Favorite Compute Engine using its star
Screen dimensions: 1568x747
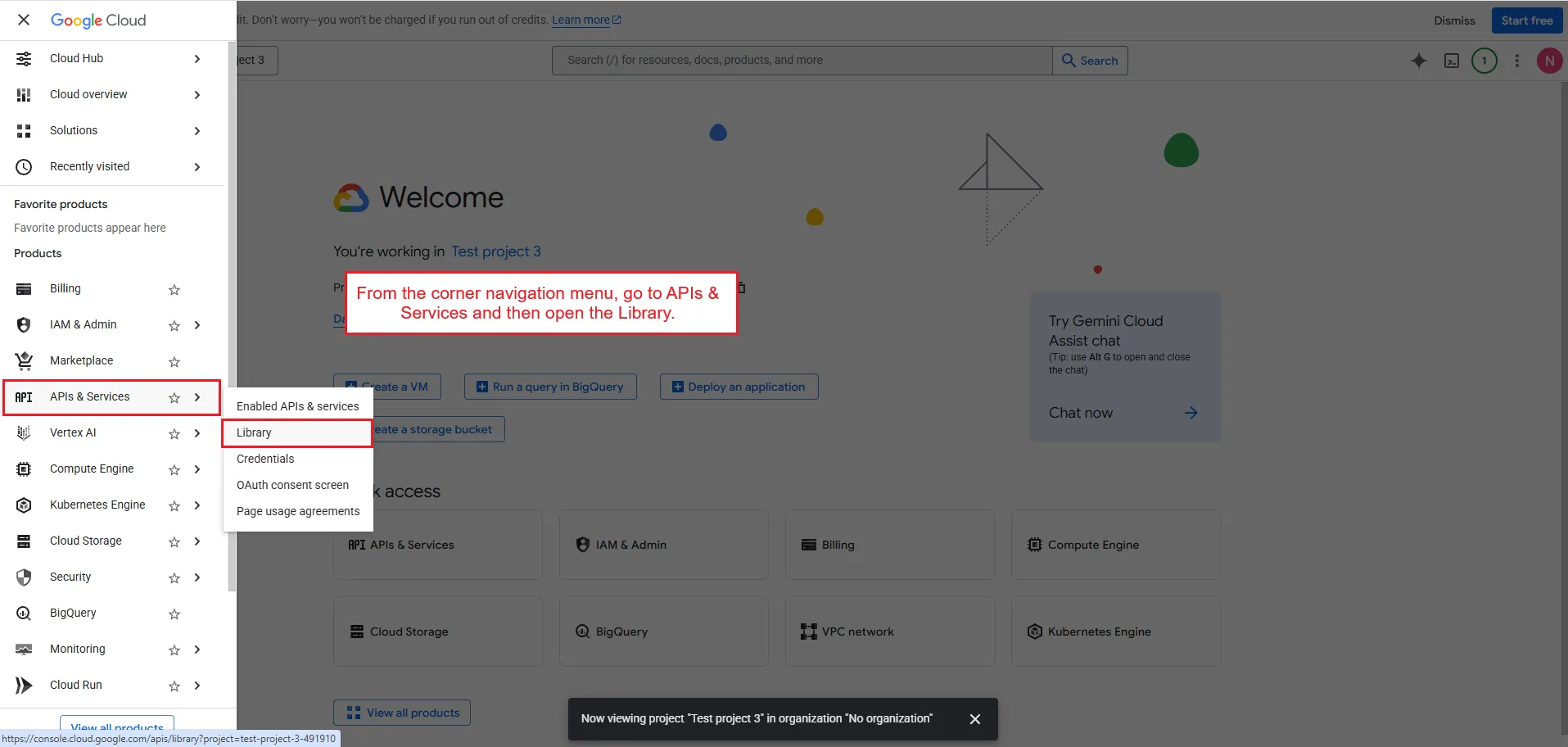[x=174, y=469]
